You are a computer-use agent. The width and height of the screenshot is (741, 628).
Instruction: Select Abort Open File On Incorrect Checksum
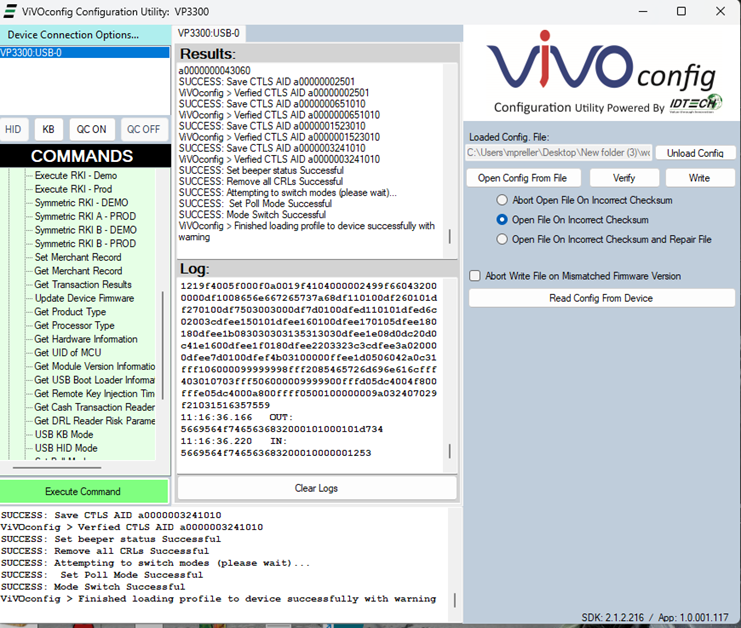[503, 200]
